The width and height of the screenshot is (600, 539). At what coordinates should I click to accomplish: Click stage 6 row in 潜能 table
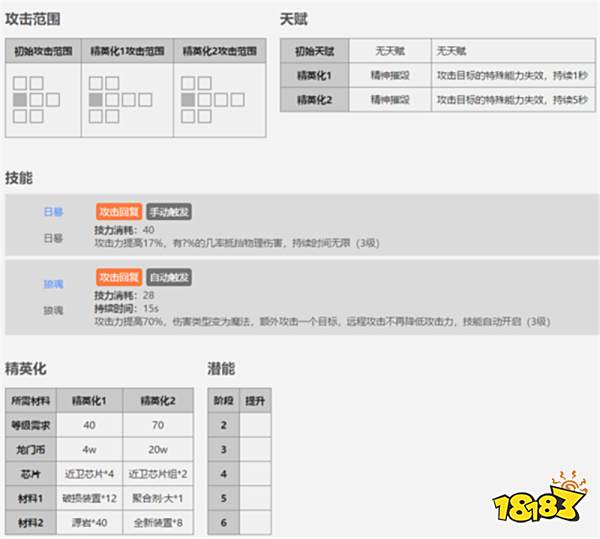coord(222,522)
